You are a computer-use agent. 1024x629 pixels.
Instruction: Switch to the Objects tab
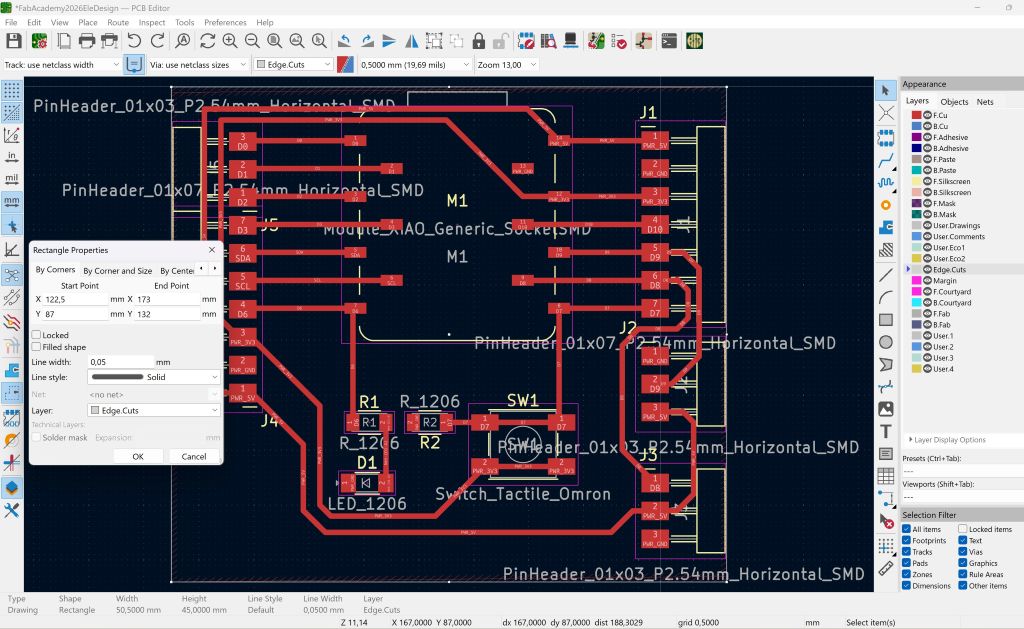coord(954,102)
